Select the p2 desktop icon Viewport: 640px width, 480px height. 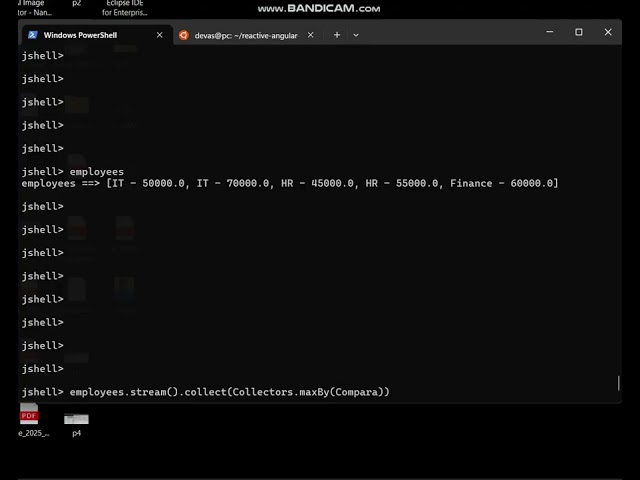click(x=76, y=4)
